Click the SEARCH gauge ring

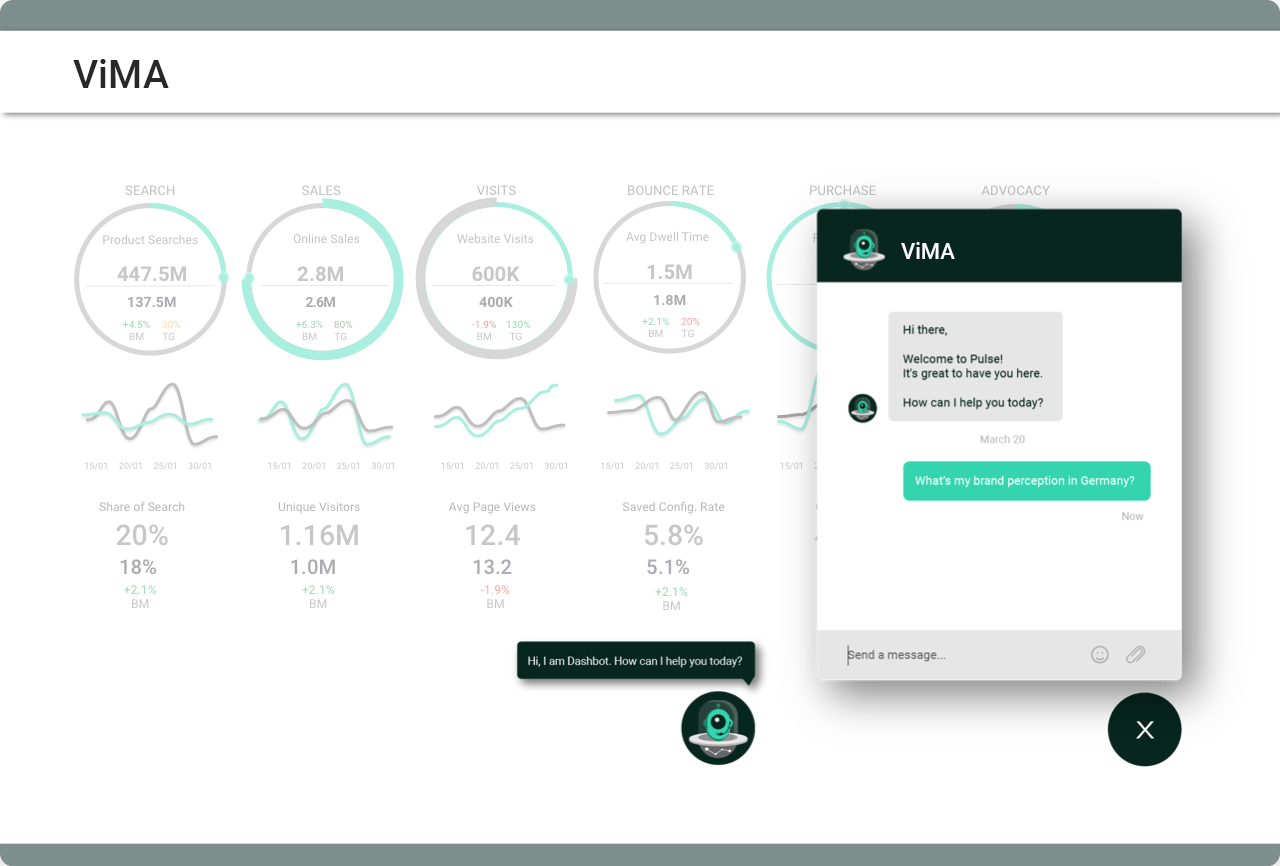pos(150,279)
